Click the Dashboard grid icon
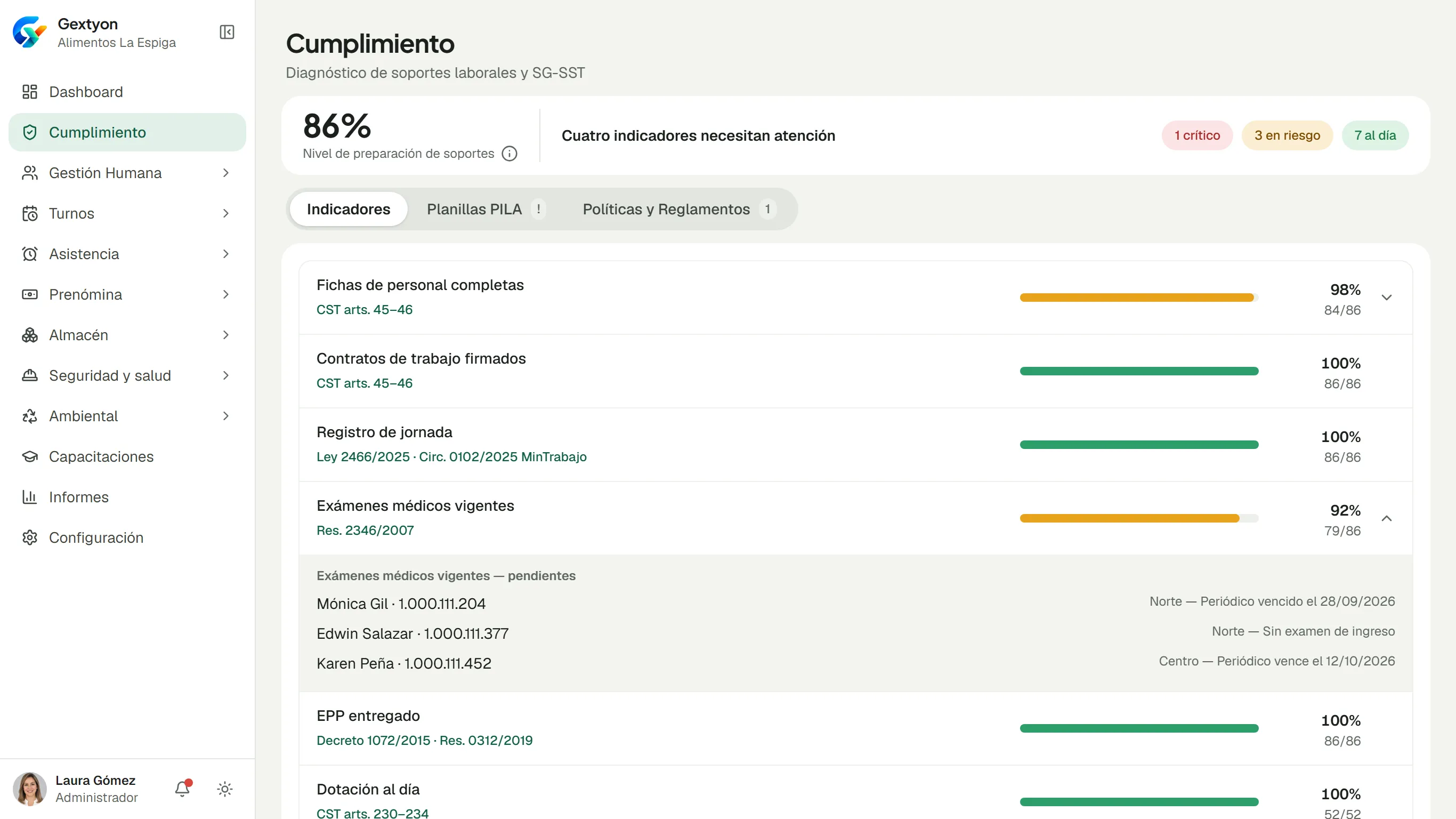Screen dimensions: 1456x819 click(x=29, y=92)
